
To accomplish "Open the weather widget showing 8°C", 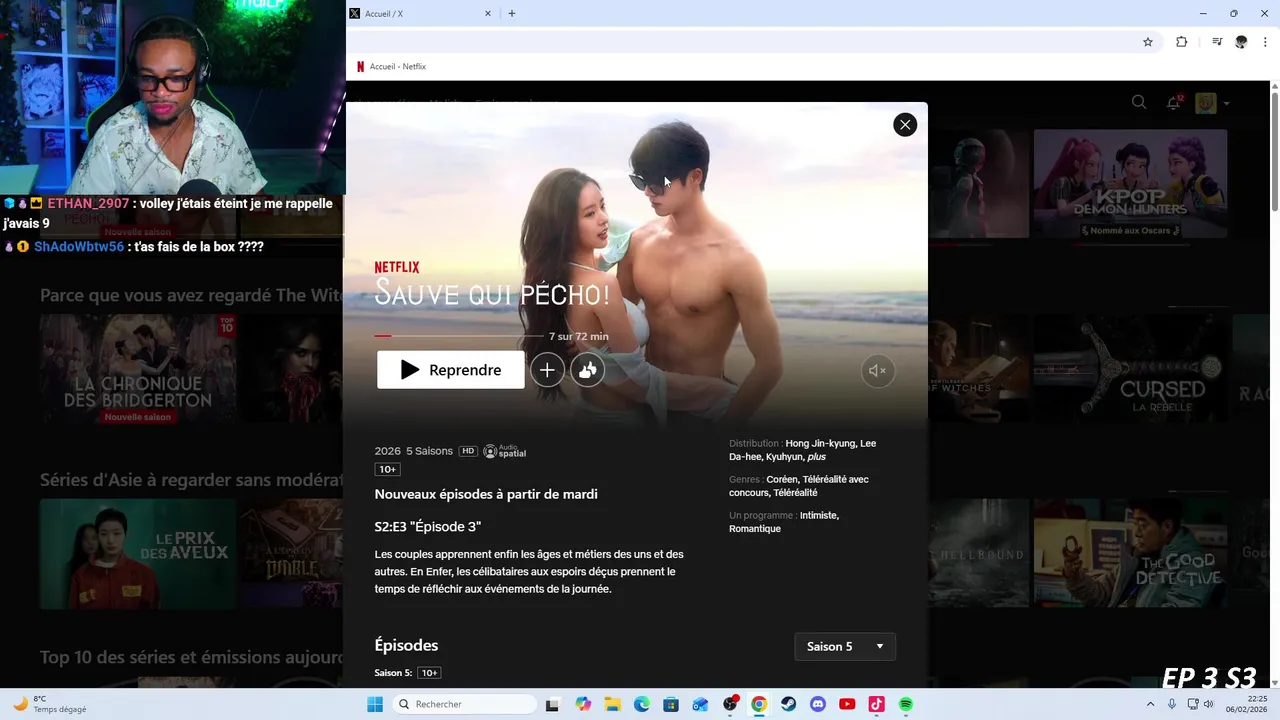I will [48, 704].
